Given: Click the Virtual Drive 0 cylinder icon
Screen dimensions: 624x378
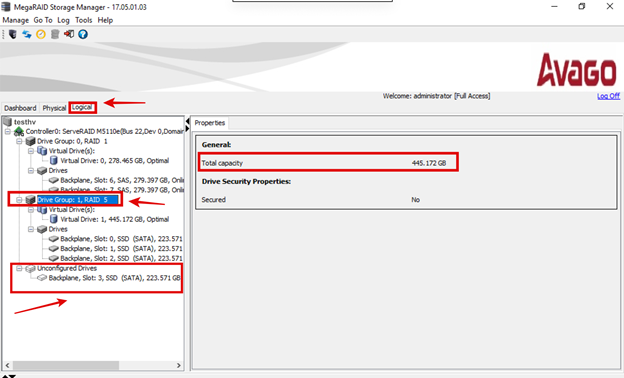Looking at the screenshot, I should 53,161.
